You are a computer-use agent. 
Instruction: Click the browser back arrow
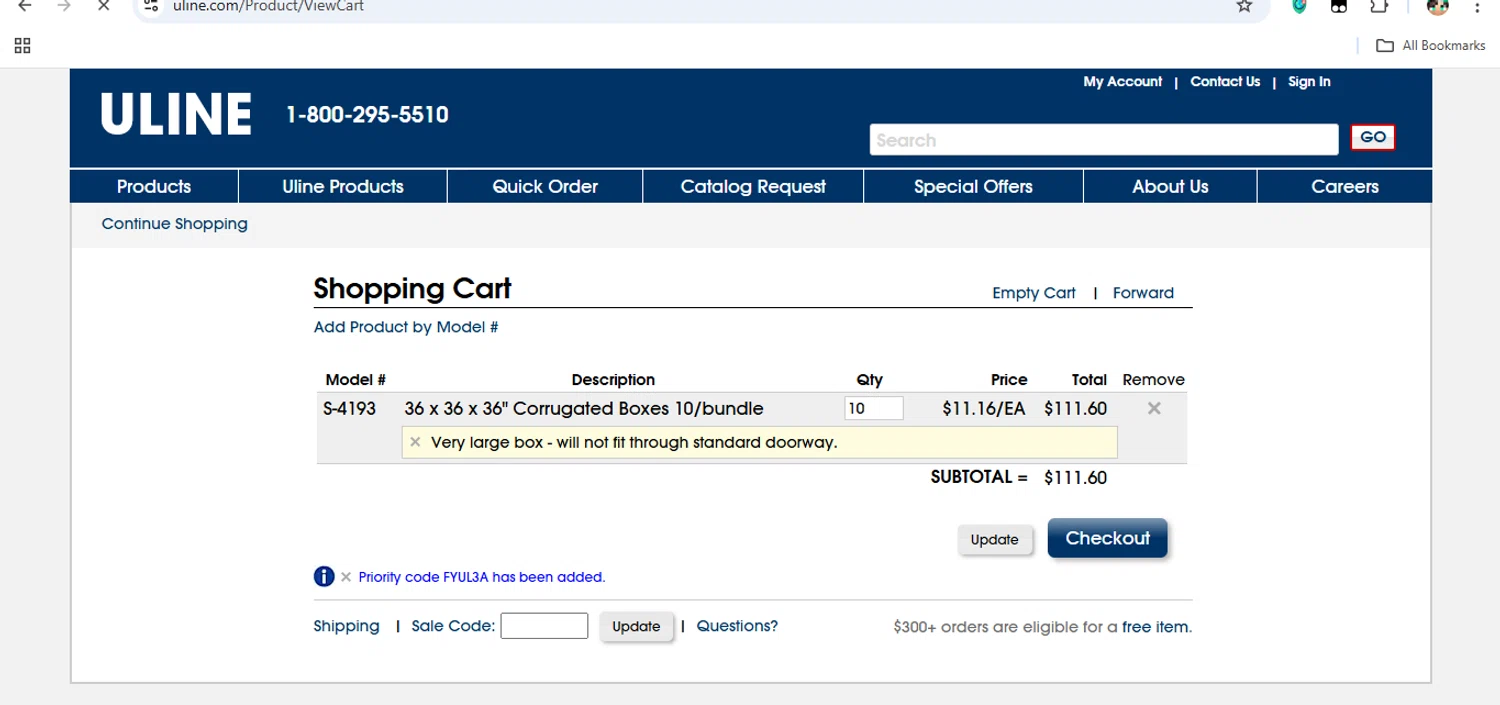coord(26,6)
